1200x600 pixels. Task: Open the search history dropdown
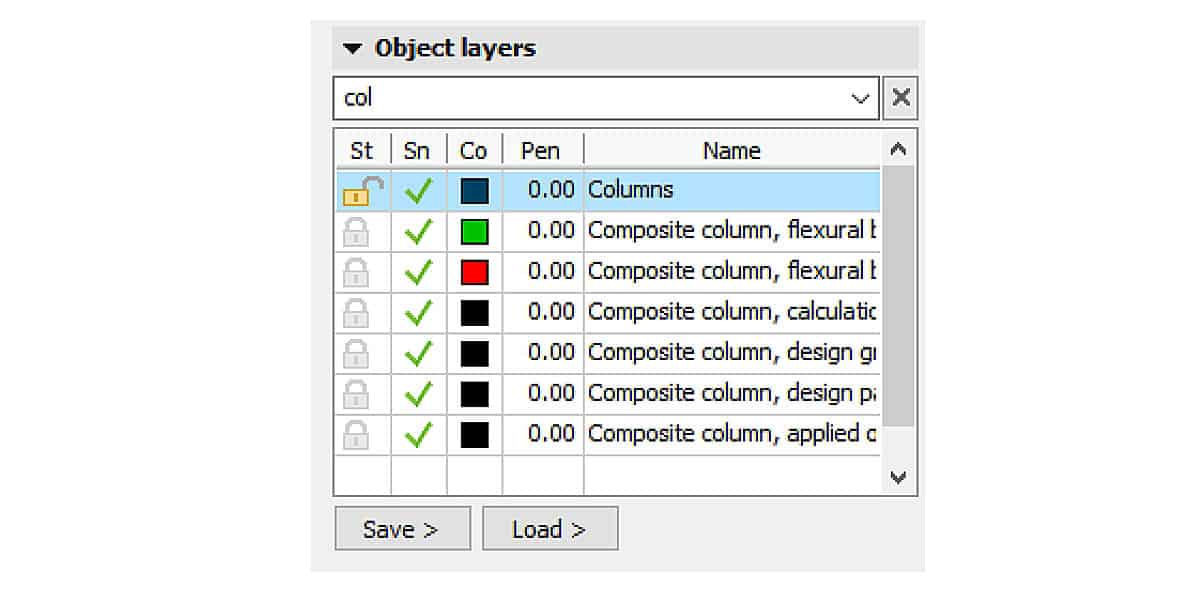tap(862, 97)
